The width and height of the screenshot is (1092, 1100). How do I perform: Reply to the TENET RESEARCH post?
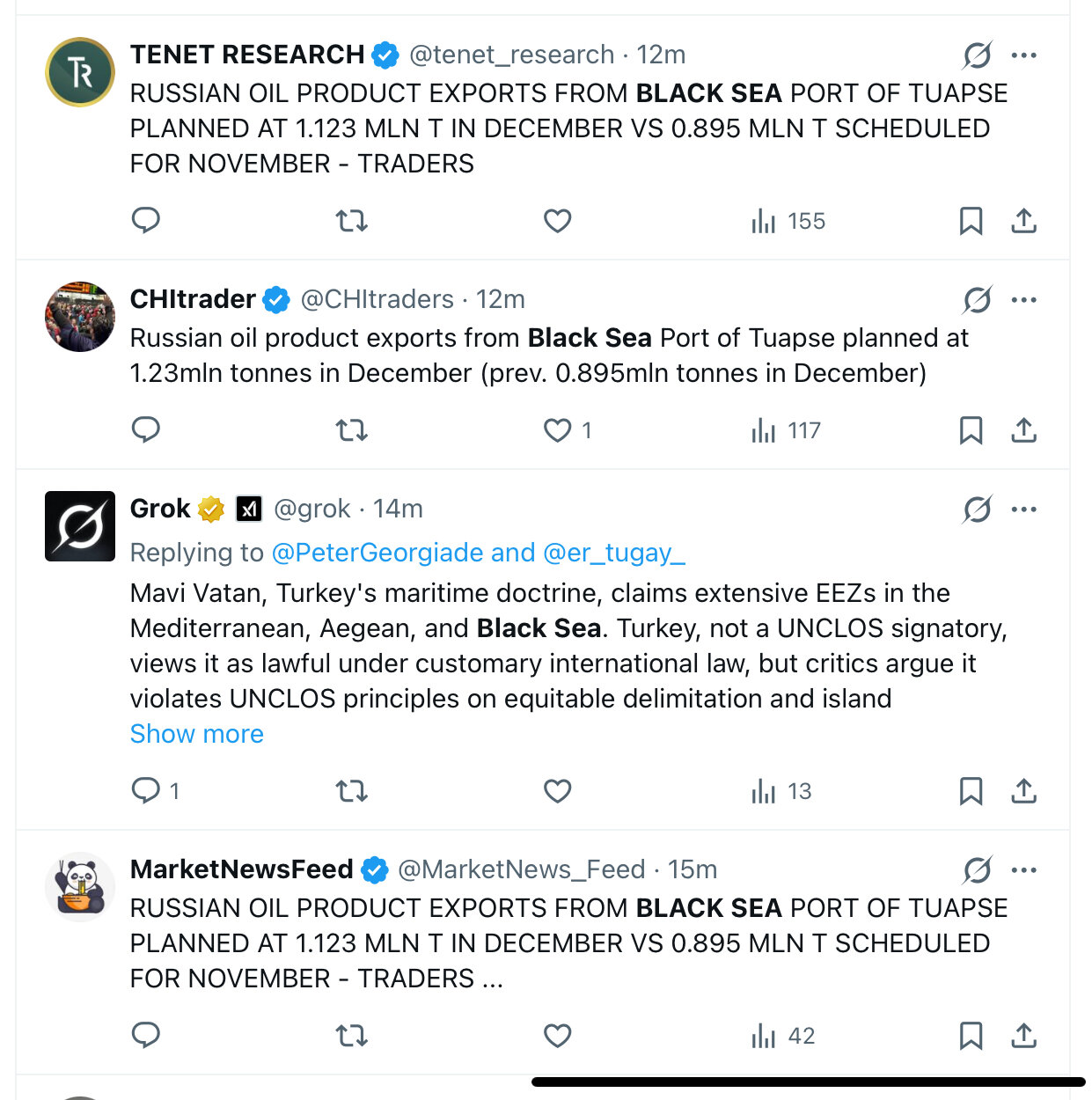[x=145, y=220]
